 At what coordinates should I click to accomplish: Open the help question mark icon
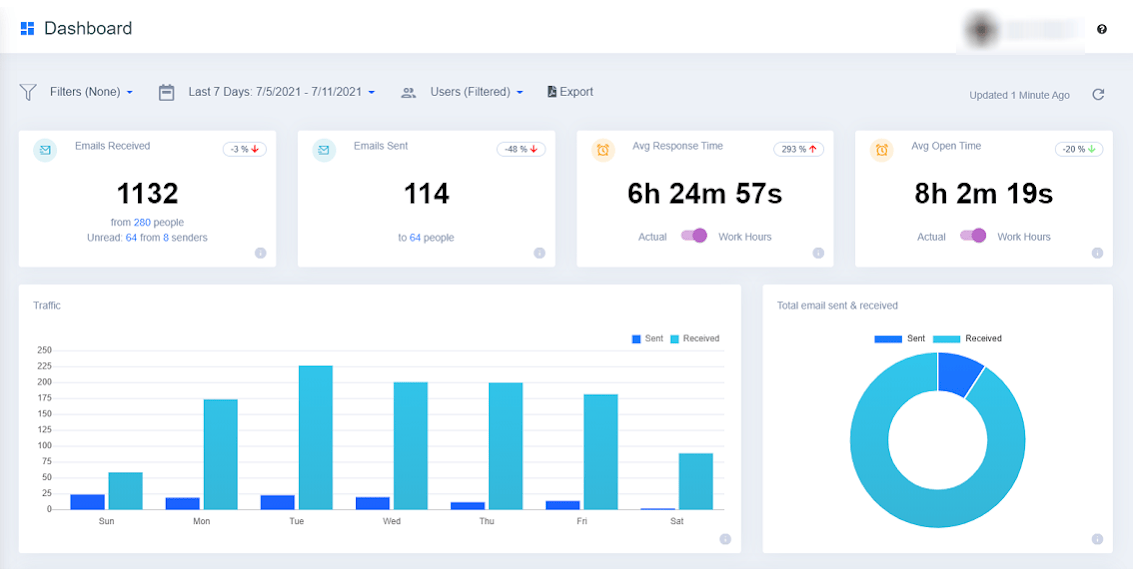(x=1102, y=29)
